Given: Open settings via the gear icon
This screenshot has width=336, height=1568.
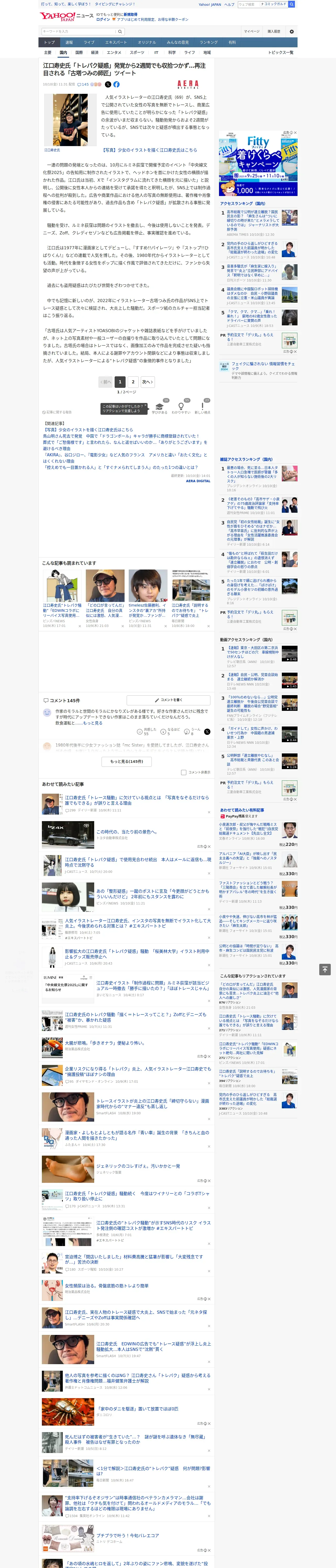Looking at the screenshot, I should 292,31.
